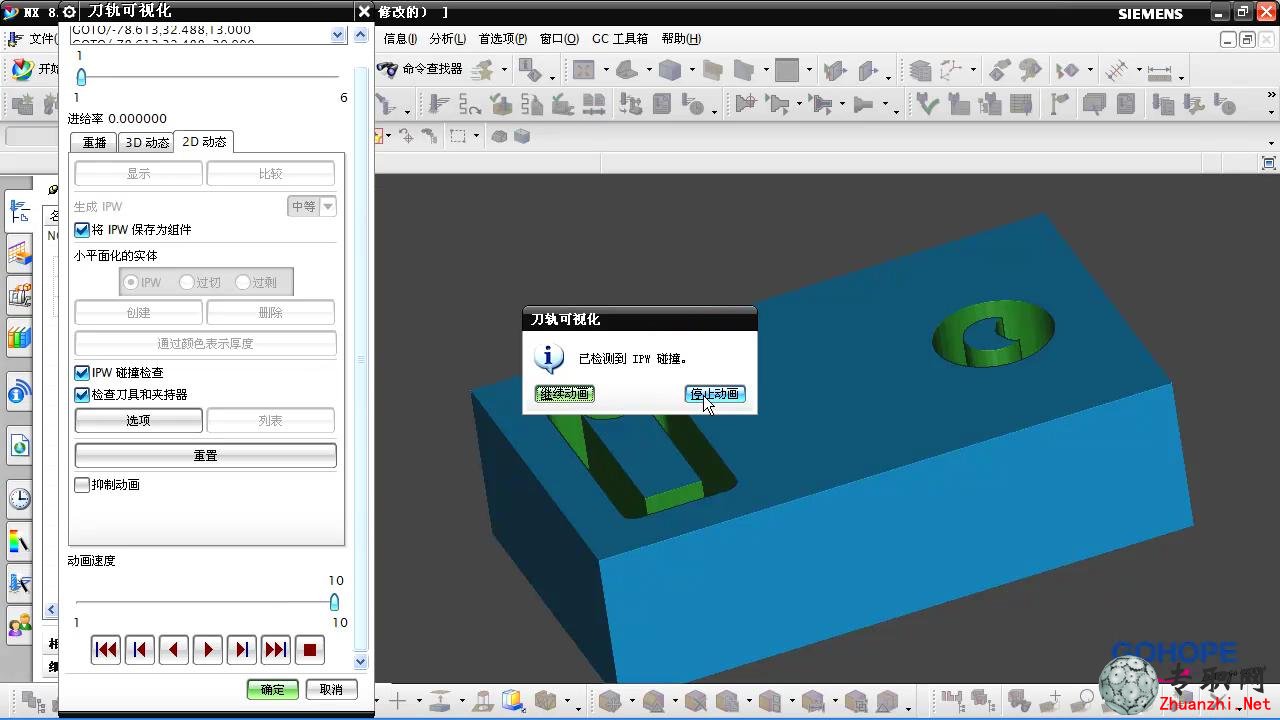Click the 重置 reset button
The height and width of the screenshot is (720, 1280).
click(206, 455)
